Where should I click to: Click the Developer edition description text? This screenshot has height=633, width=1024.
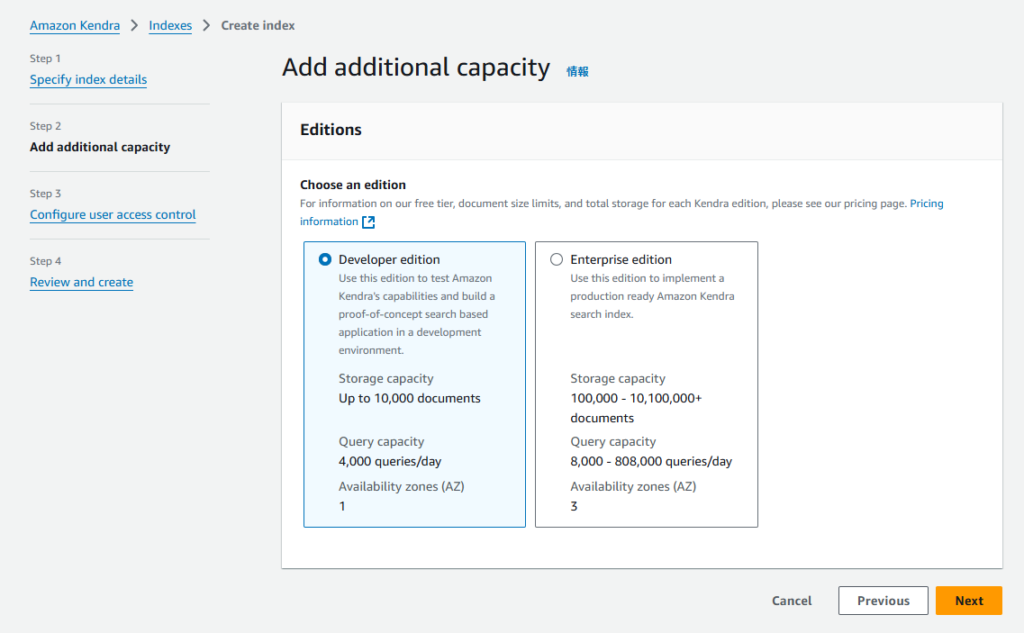tap(417, 314)
